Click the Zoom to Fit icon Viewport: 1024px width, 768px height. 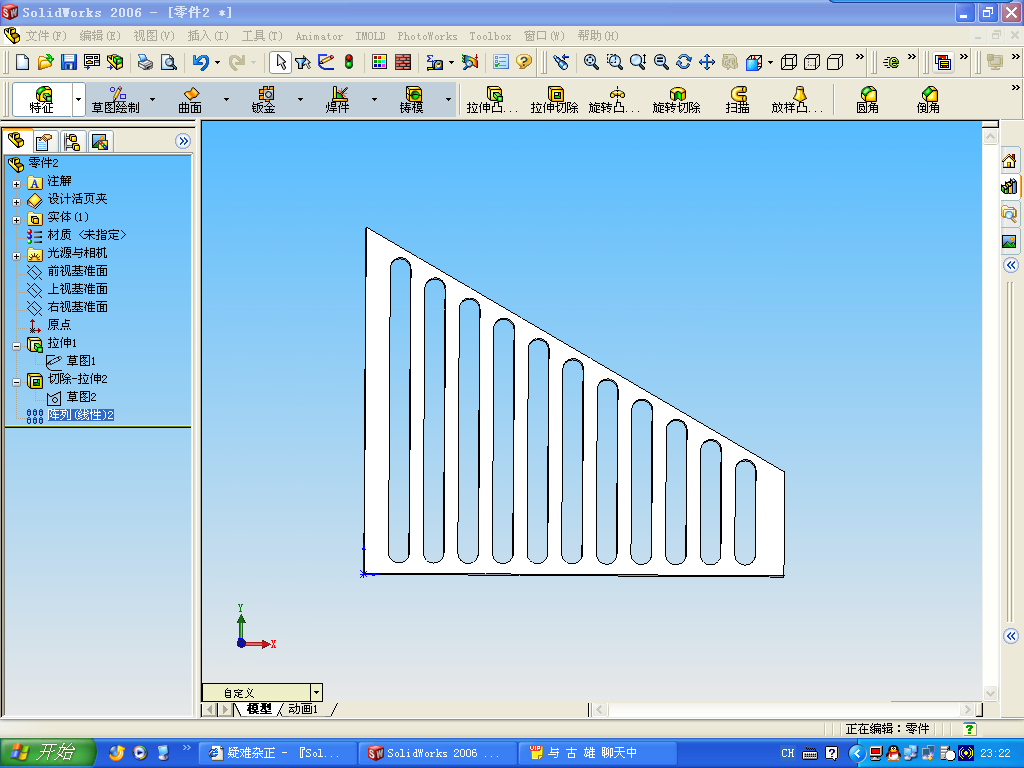tap(589, 62)
